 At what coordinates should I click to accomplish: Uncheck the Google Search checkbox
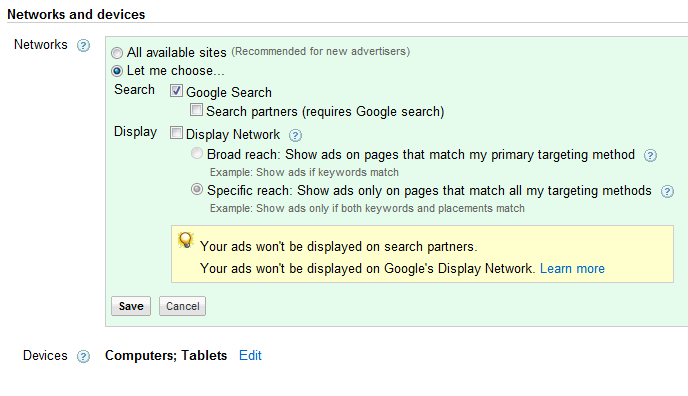(x=176, y=91)
